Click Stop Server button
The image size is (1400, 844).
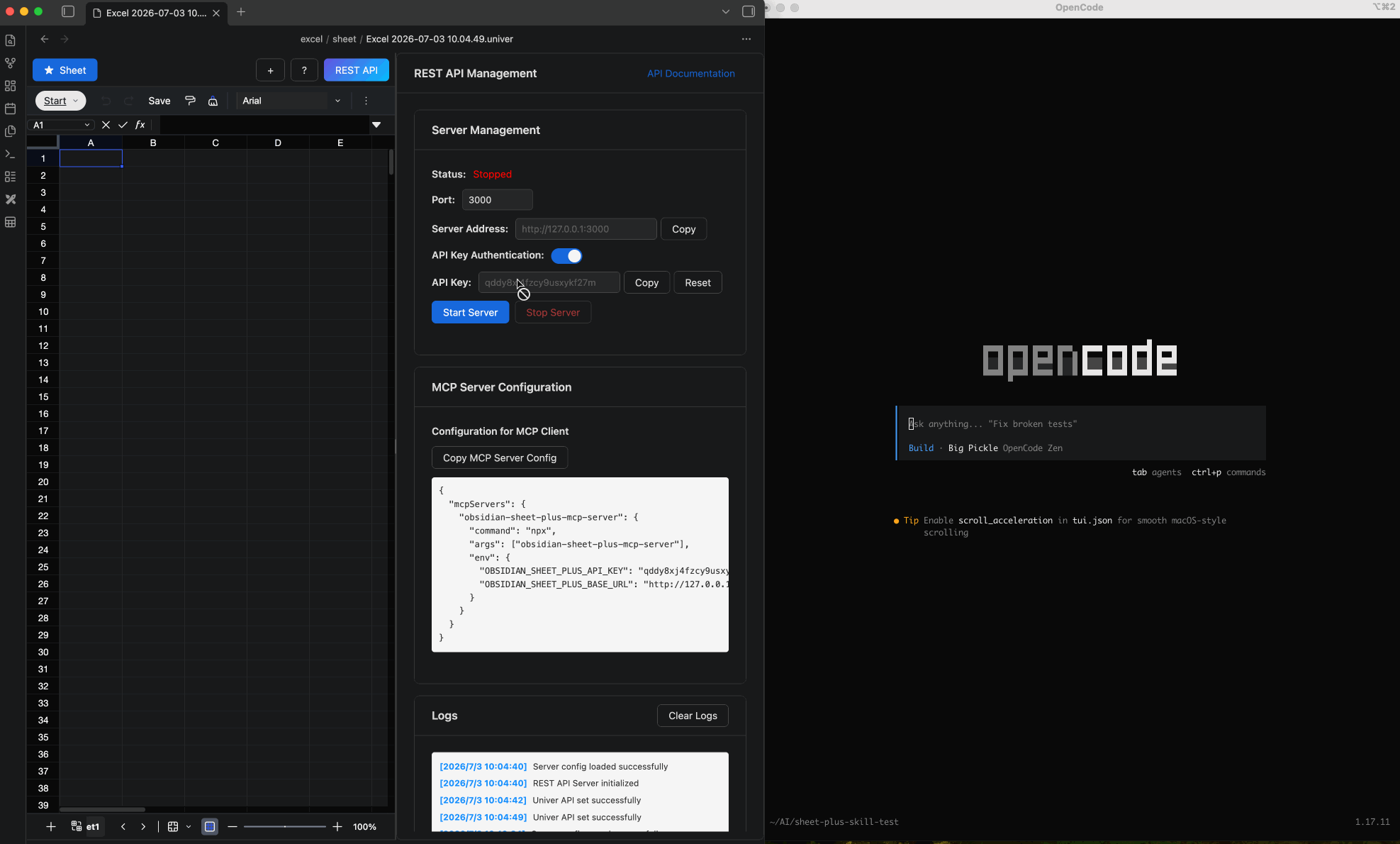tap(553, 312)
